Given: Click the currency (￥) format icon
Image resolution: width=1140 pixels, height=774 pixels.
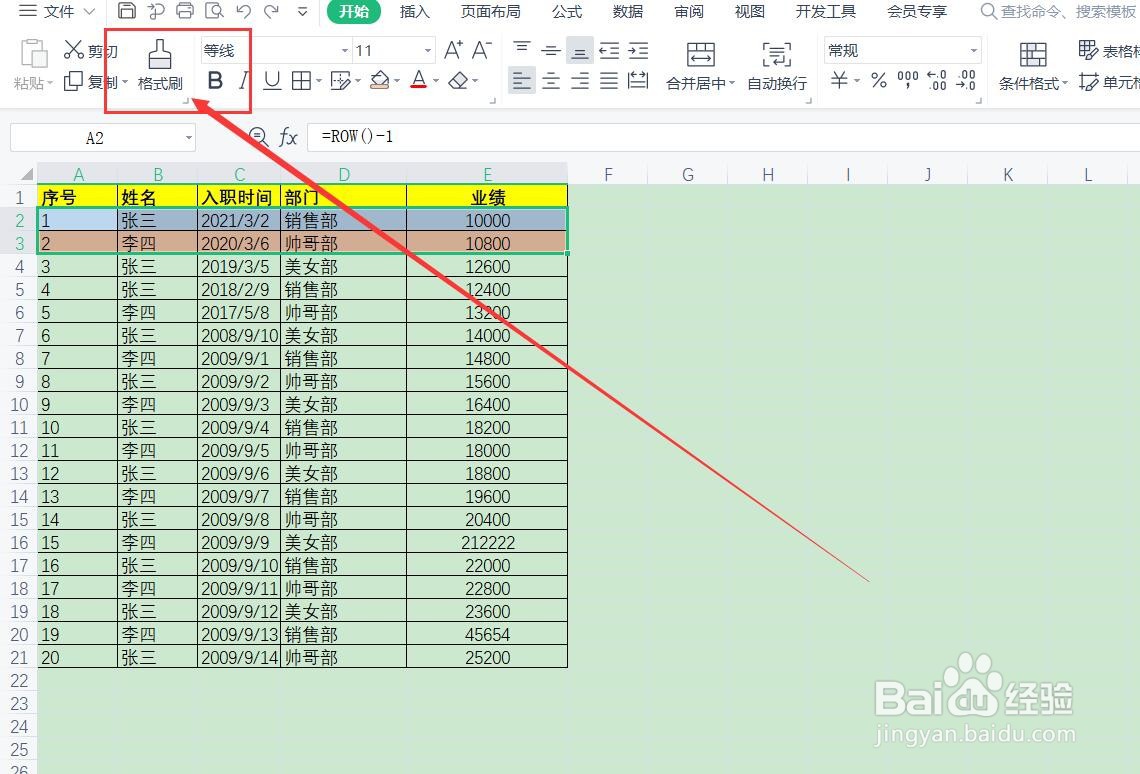Looking at the screenshot, I should tap(839, 80).
